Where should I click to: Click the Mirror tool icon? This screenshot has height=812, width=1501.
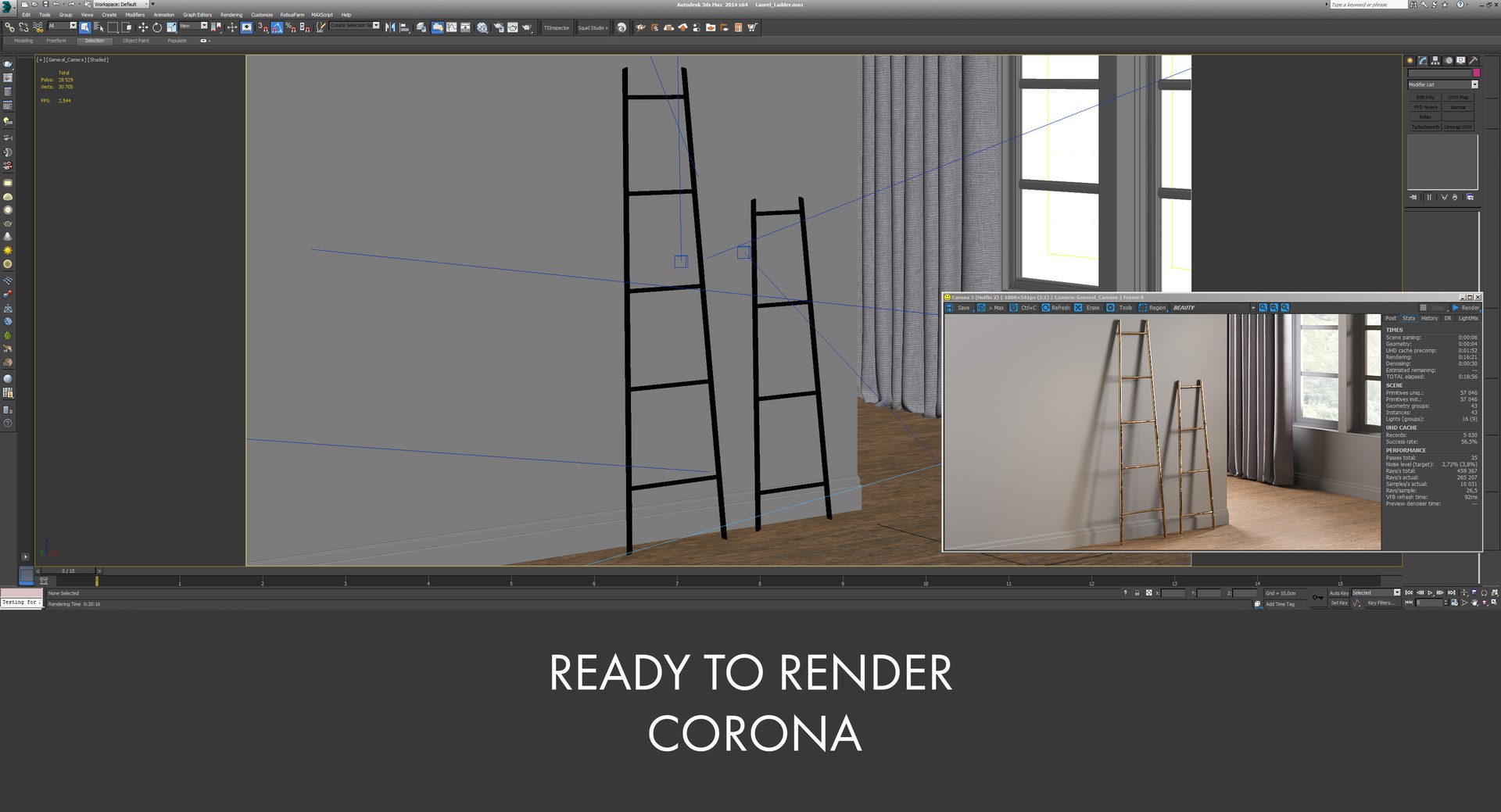tap(390, 27)
